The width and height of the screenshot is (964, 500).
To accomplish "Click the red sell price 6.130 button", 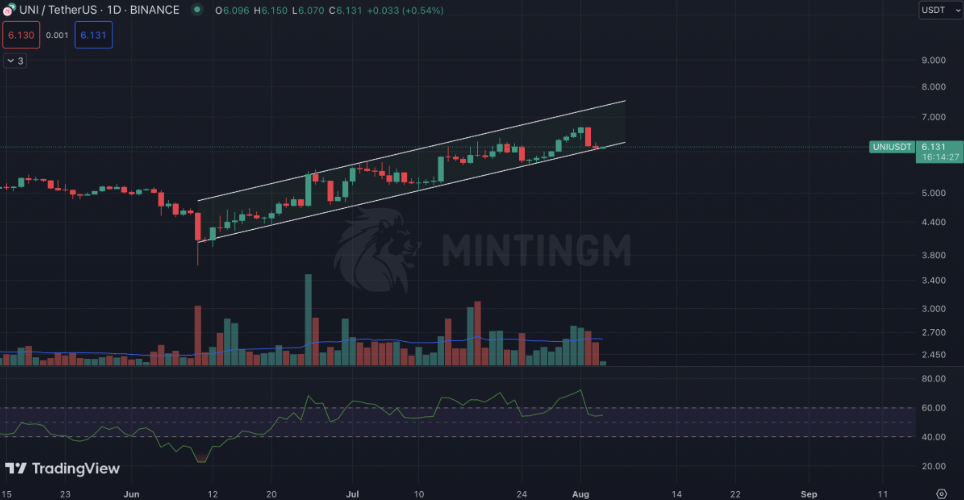I will pos(21,35).
